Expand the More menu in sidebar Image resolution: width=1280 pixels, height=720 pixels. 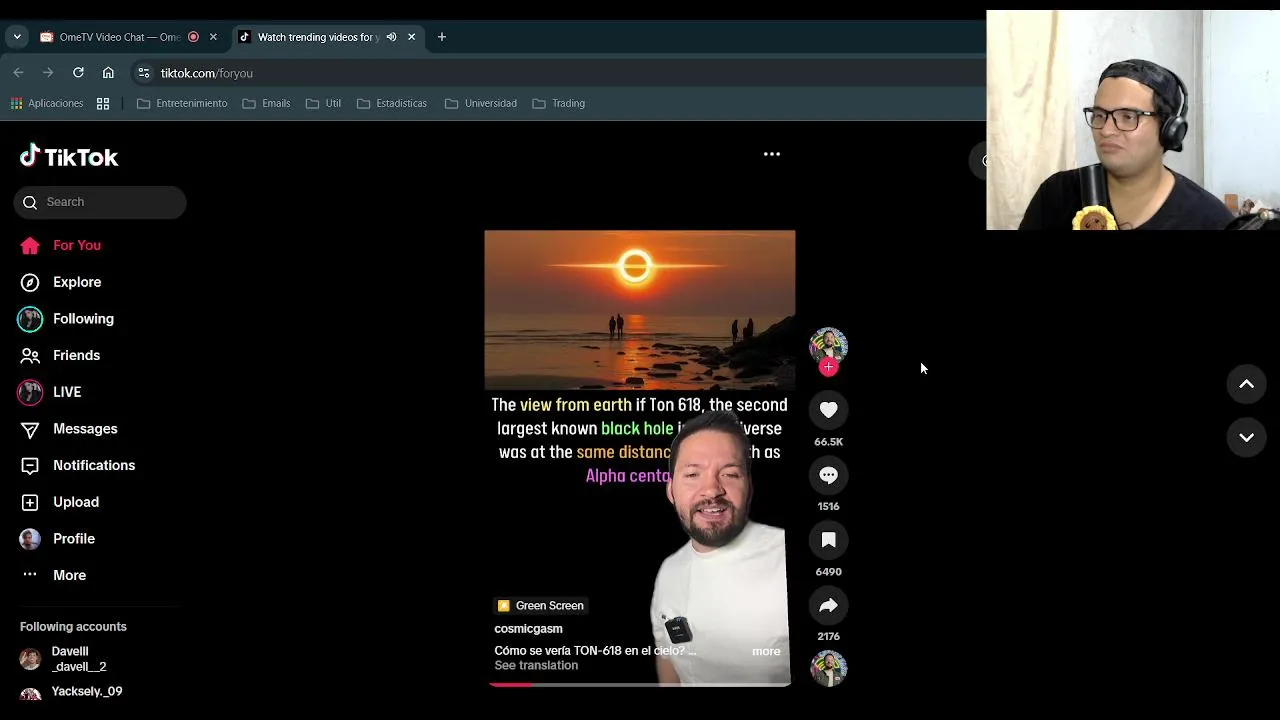click(x=54, y=575)
